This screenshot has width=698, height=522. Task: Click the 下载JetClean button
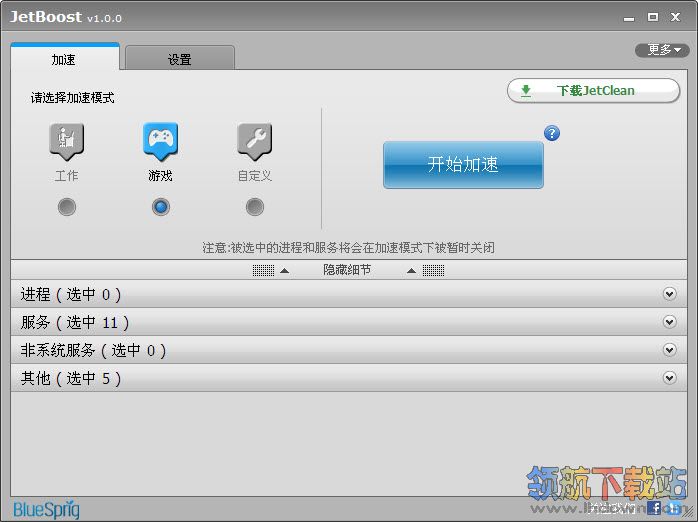pyautogui.click(x=593, y=91)
